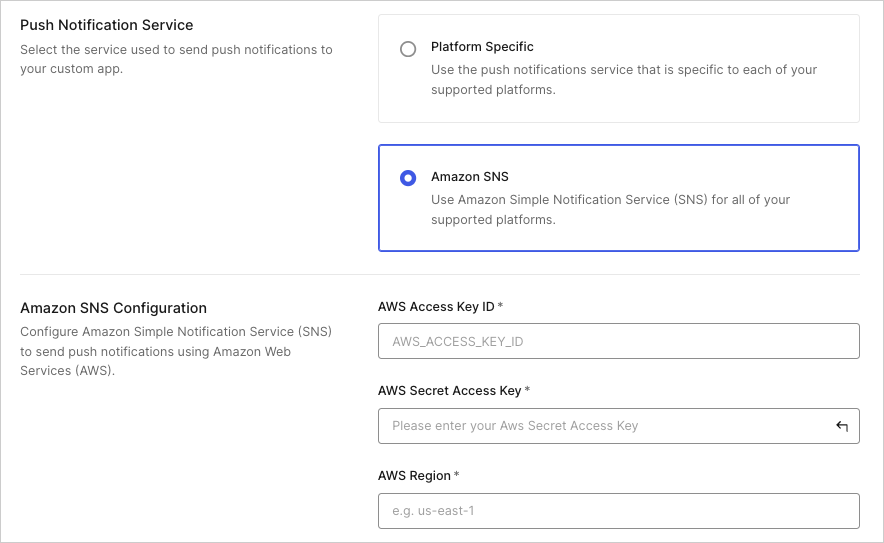
Task: Click the Amazon SNS Configuration description paragraph
Action: tap(176, 351)
